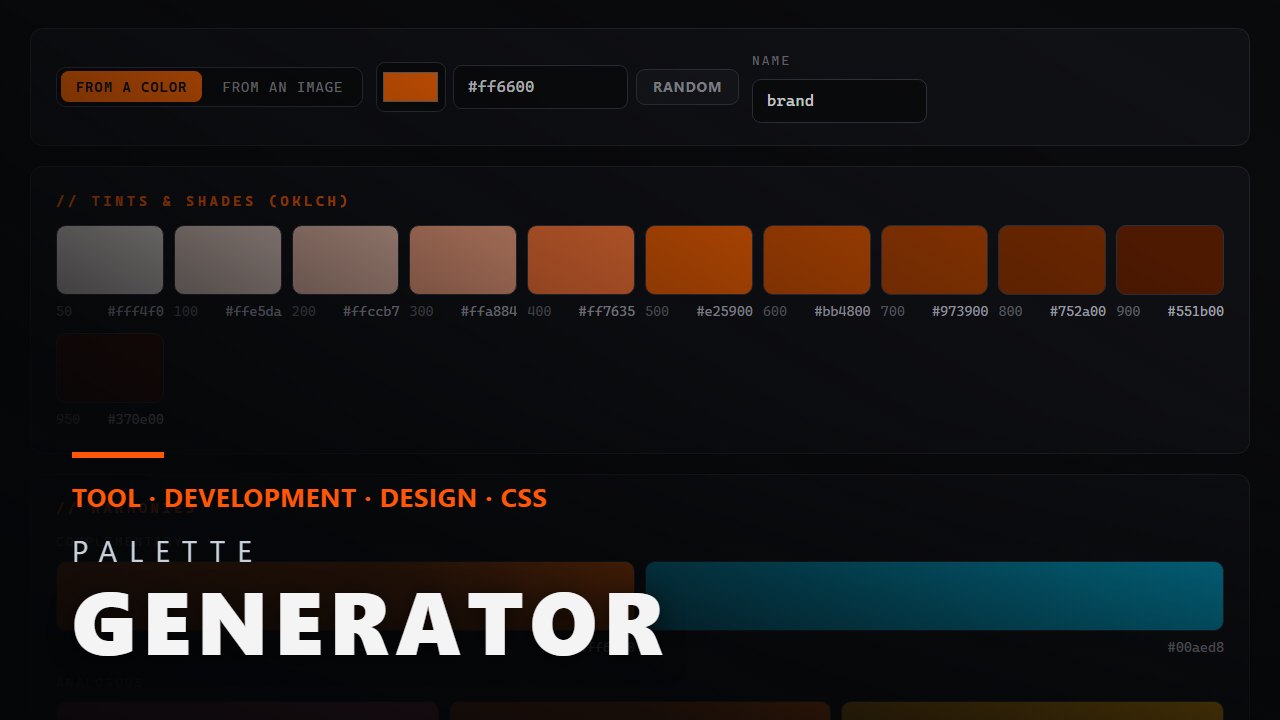Click the #551b00 hex label
This screenshot has height=720, width=1280.
tap(1195, 311)
